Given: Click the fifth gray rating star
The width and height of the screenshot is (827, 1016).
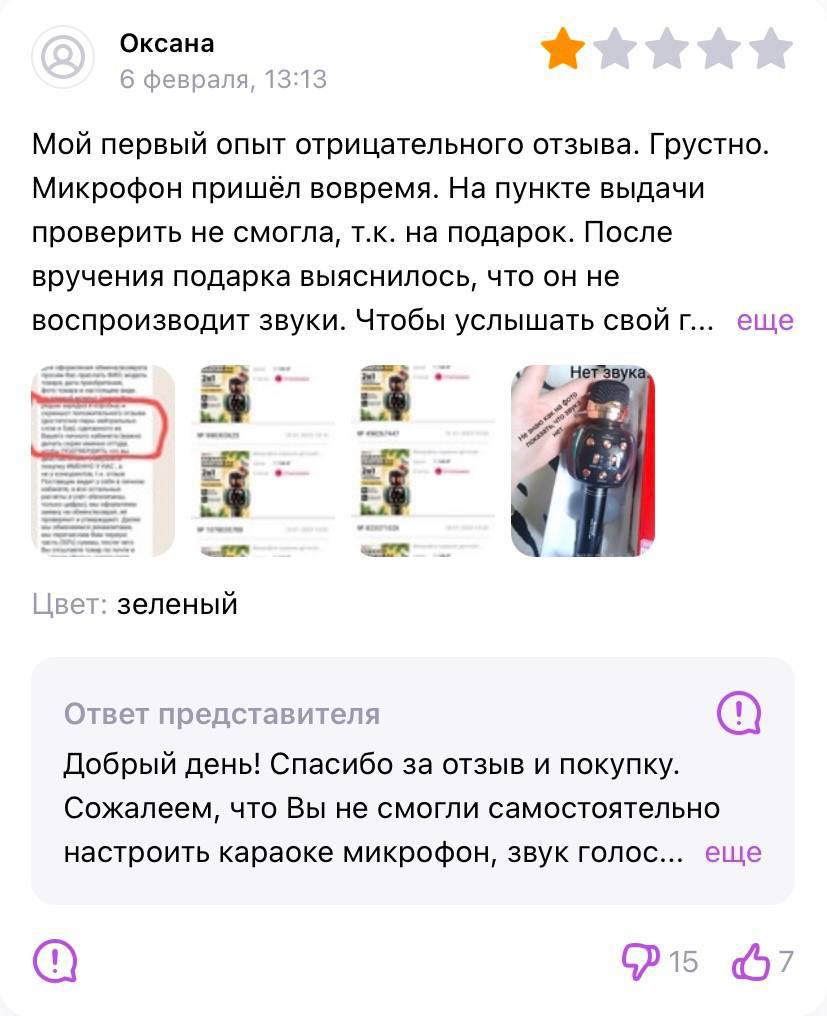Looking at the screenshot, I should tap(771, 49).
